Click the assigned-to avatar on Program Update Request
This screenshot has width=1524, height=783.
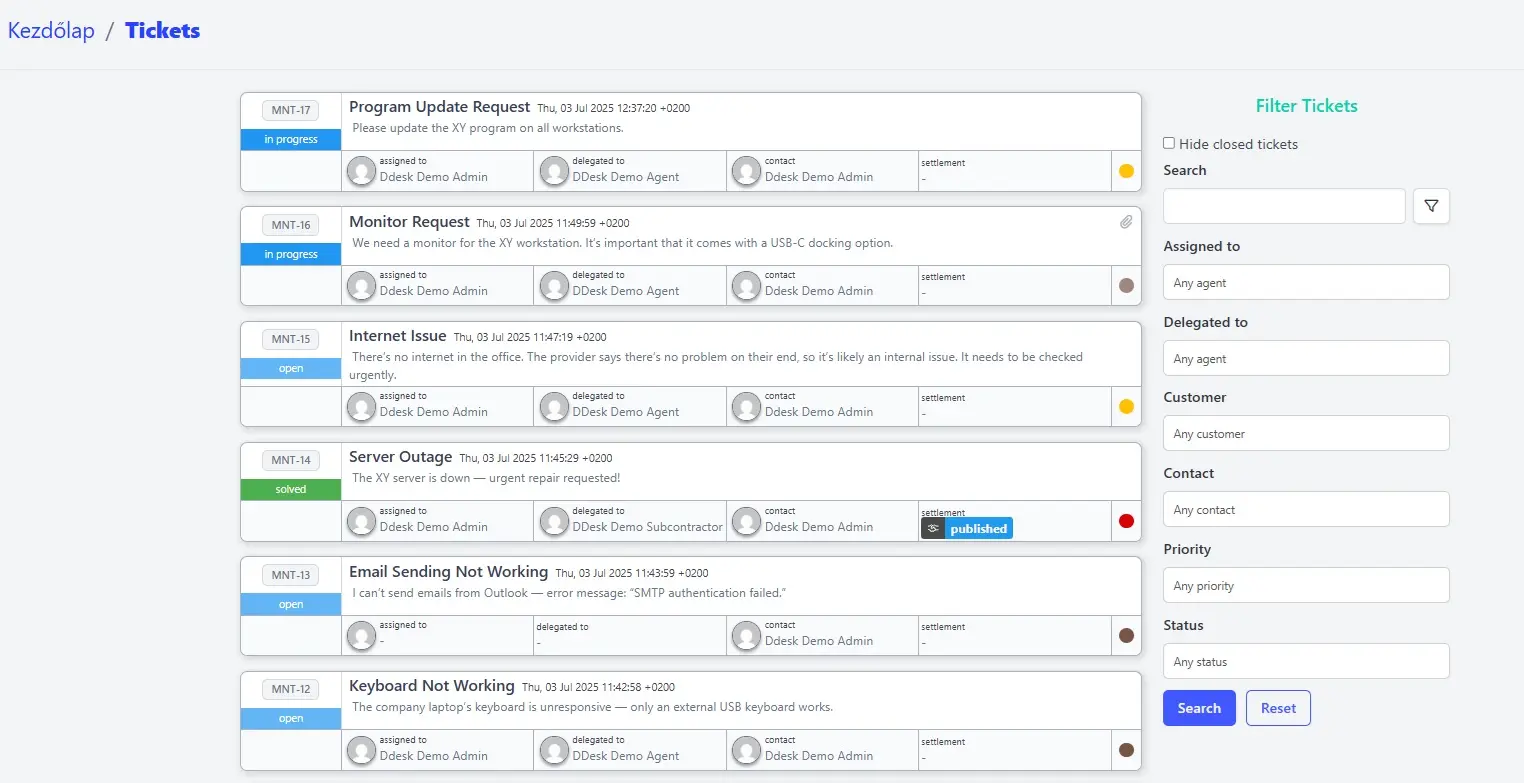coord(361,171)
